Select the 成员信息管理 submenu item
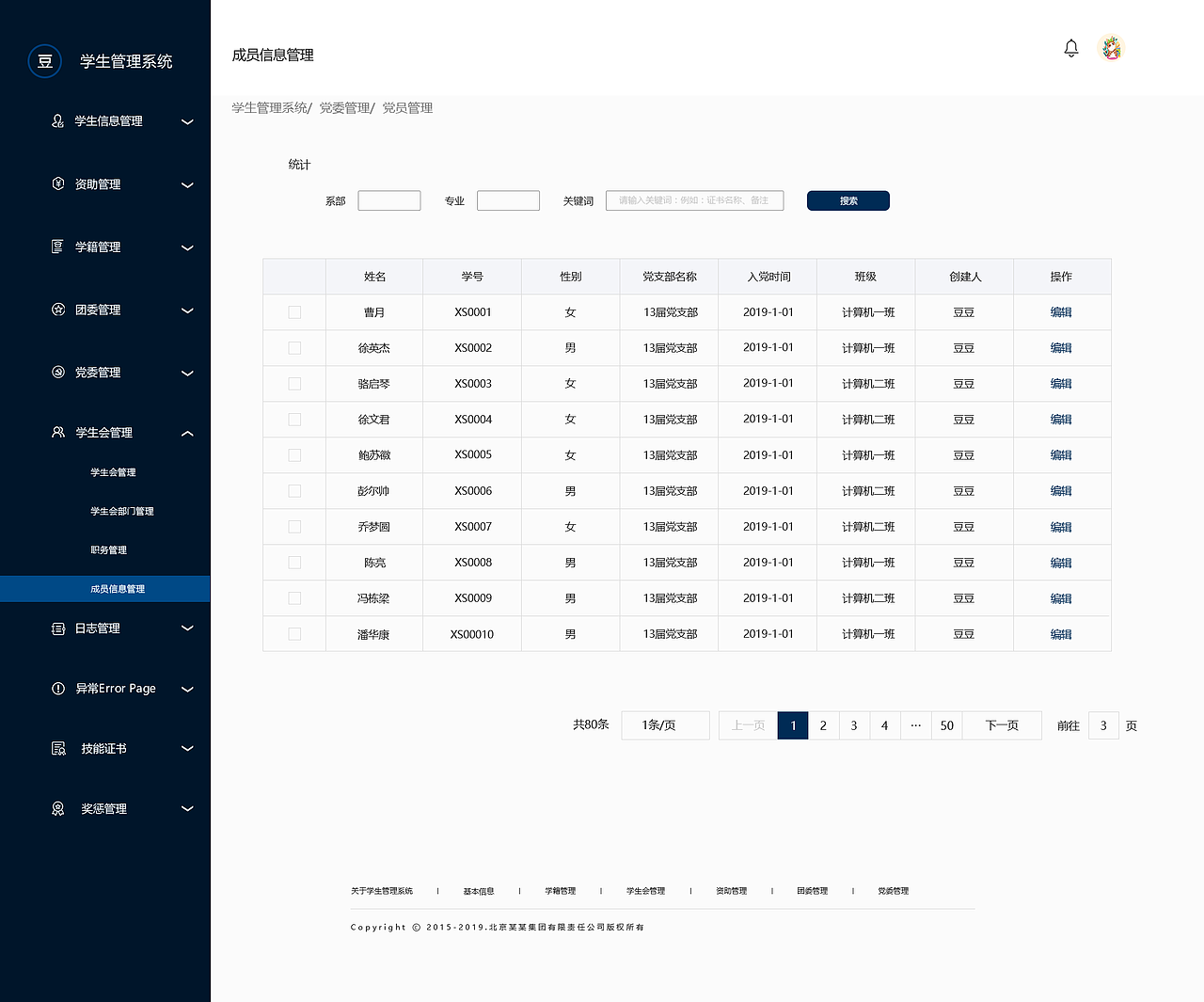Screen dimensions: 1204x1002 click(105, 589)
